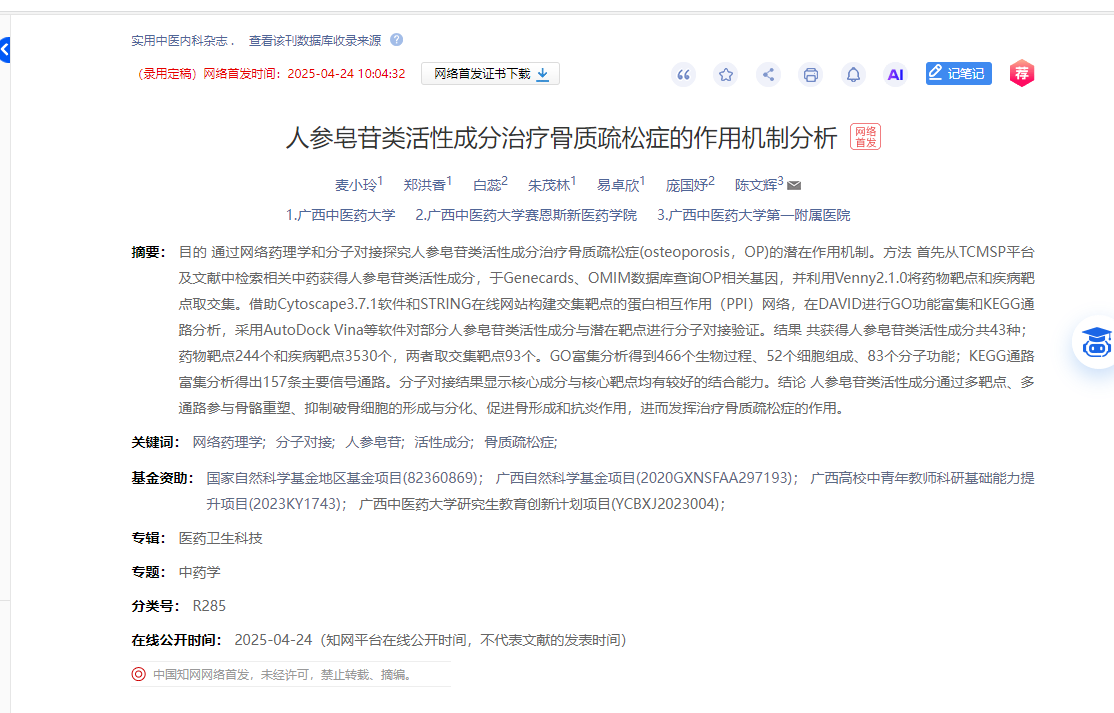Click the envelope icon beside author 陈文辉

(793, 185)
